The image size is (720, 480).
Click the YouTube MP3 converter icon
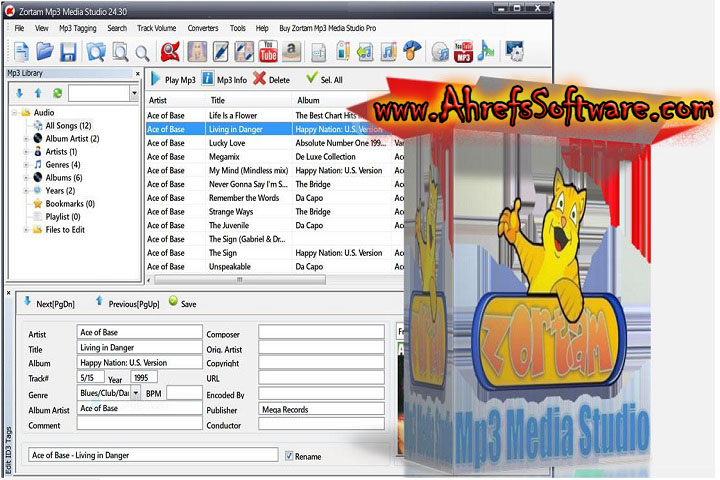463,51
